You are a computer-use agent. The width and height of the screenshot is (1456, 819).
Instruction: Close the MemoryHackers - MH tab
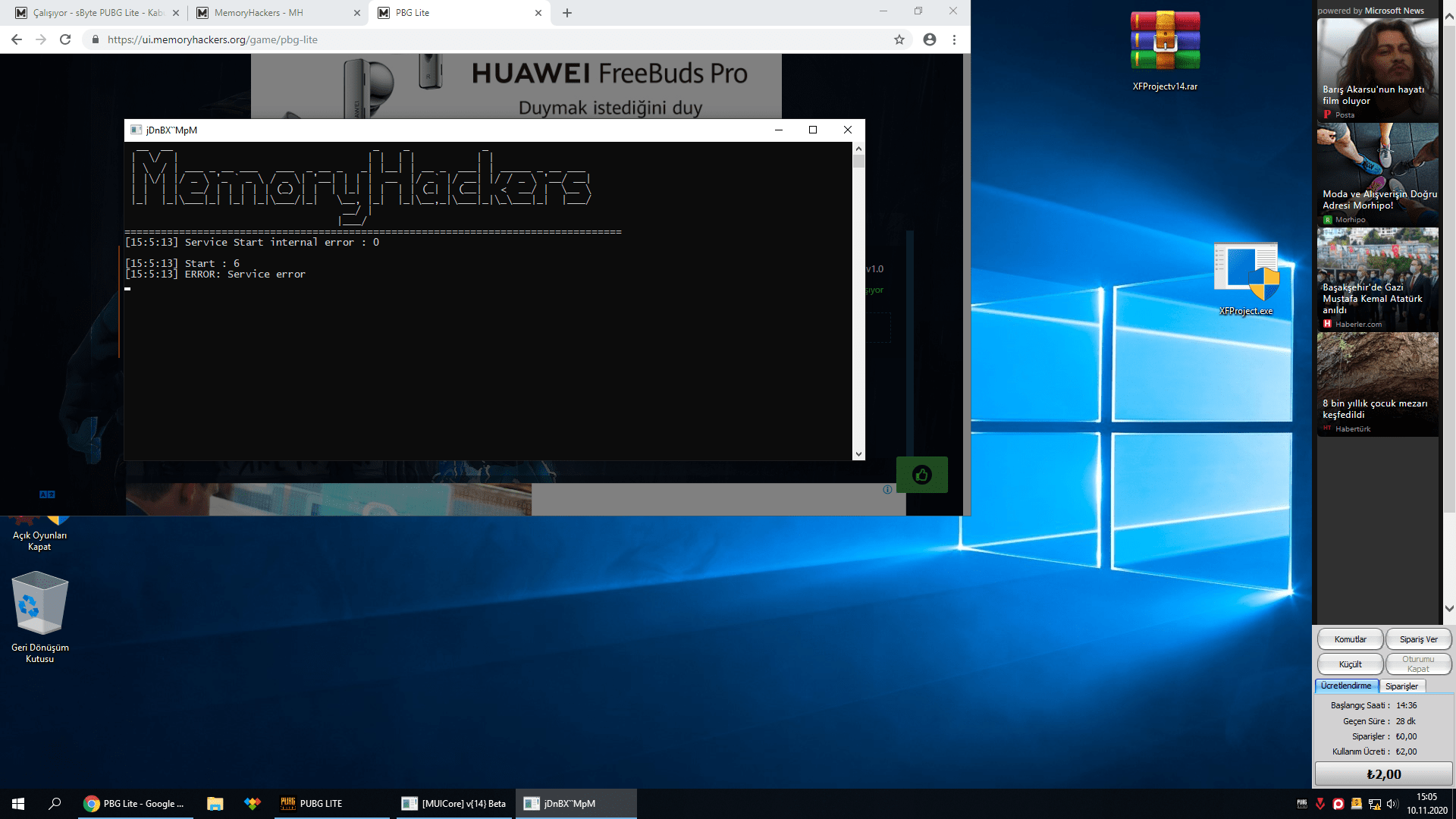click(x=357, y=13)
